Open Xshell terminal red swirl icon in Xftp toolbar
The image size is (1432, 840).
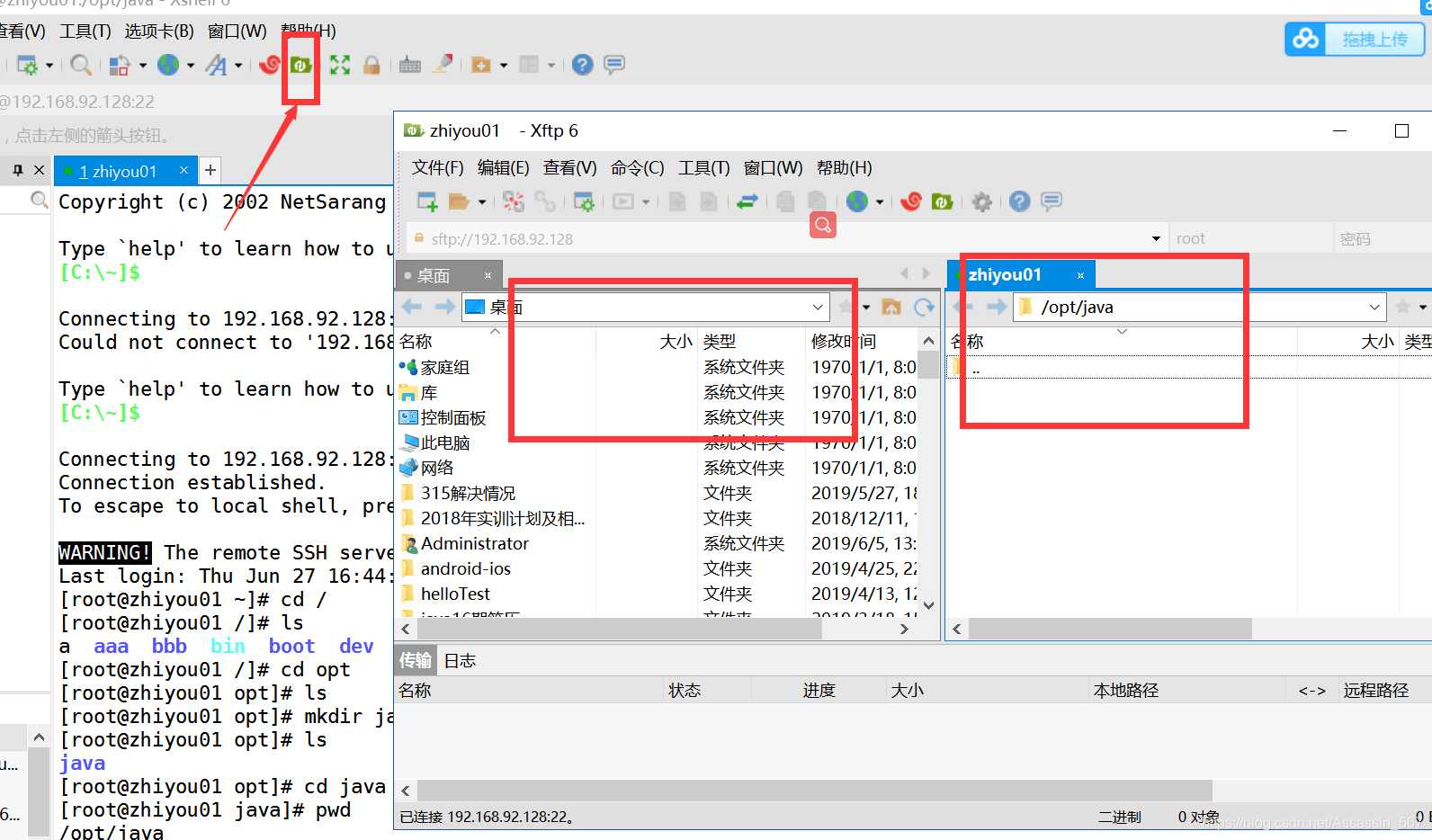(911, 201)
